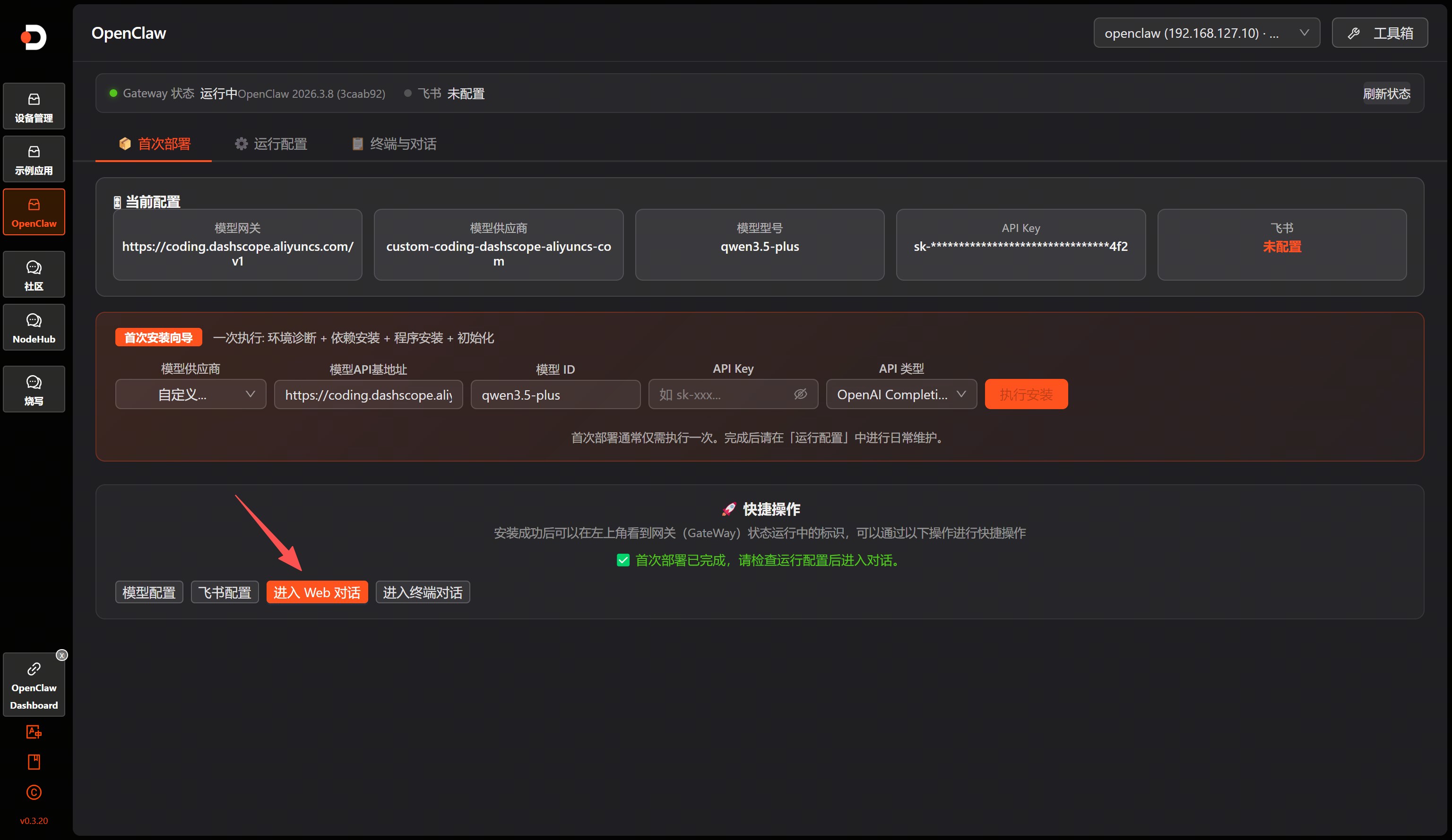Click version label v0.3.20
The height and width of the screenshot is (840, 1452).
(34, 821)
